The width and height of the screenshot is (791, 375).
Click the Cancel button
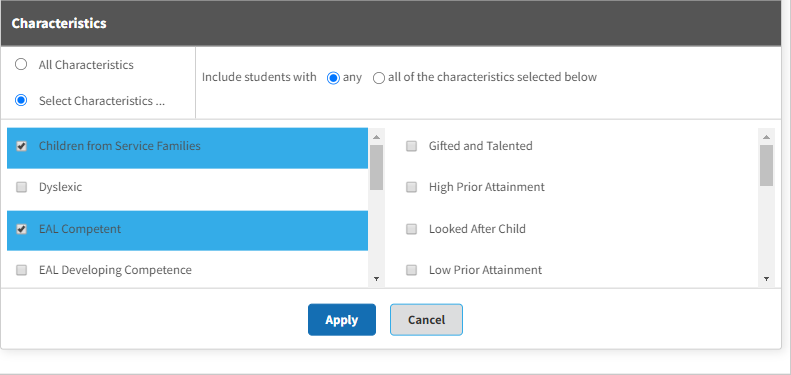pyautogui.click(x=426, y=319)
